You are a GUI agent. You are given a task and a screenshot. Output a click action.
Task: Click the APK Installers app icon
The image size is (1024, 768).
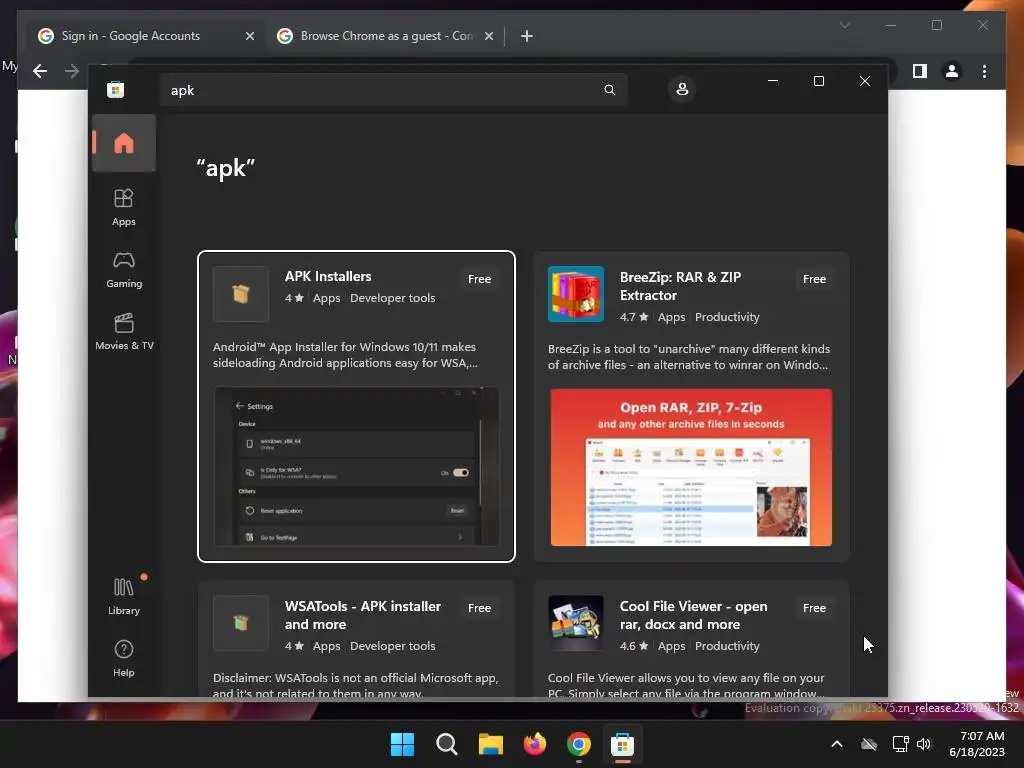240,294
